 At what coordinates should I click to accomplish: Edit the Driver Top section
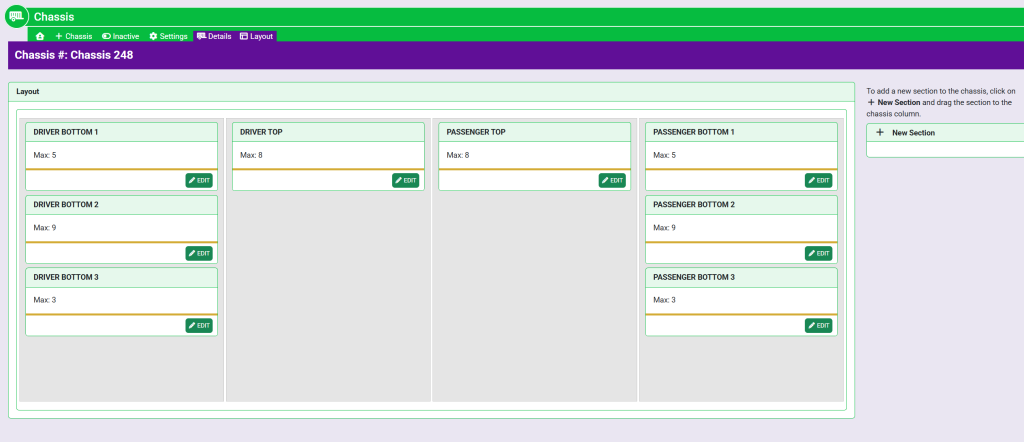(405, 181)
